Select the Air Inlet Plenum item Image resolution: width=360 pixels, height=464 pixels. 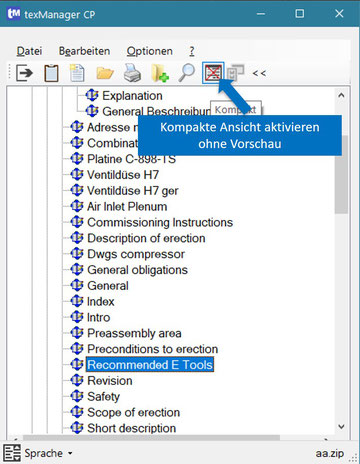[127, 206]
